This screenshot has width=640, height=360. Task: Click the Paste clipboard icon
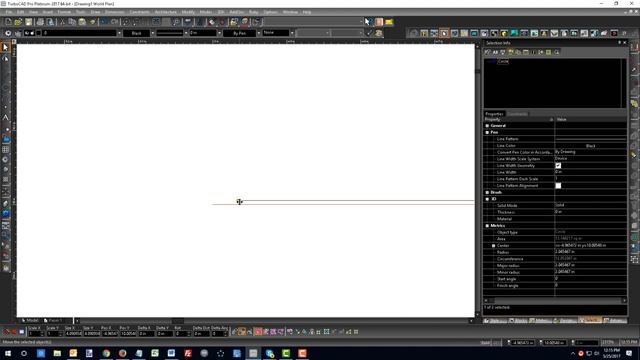tap(82, 22)
